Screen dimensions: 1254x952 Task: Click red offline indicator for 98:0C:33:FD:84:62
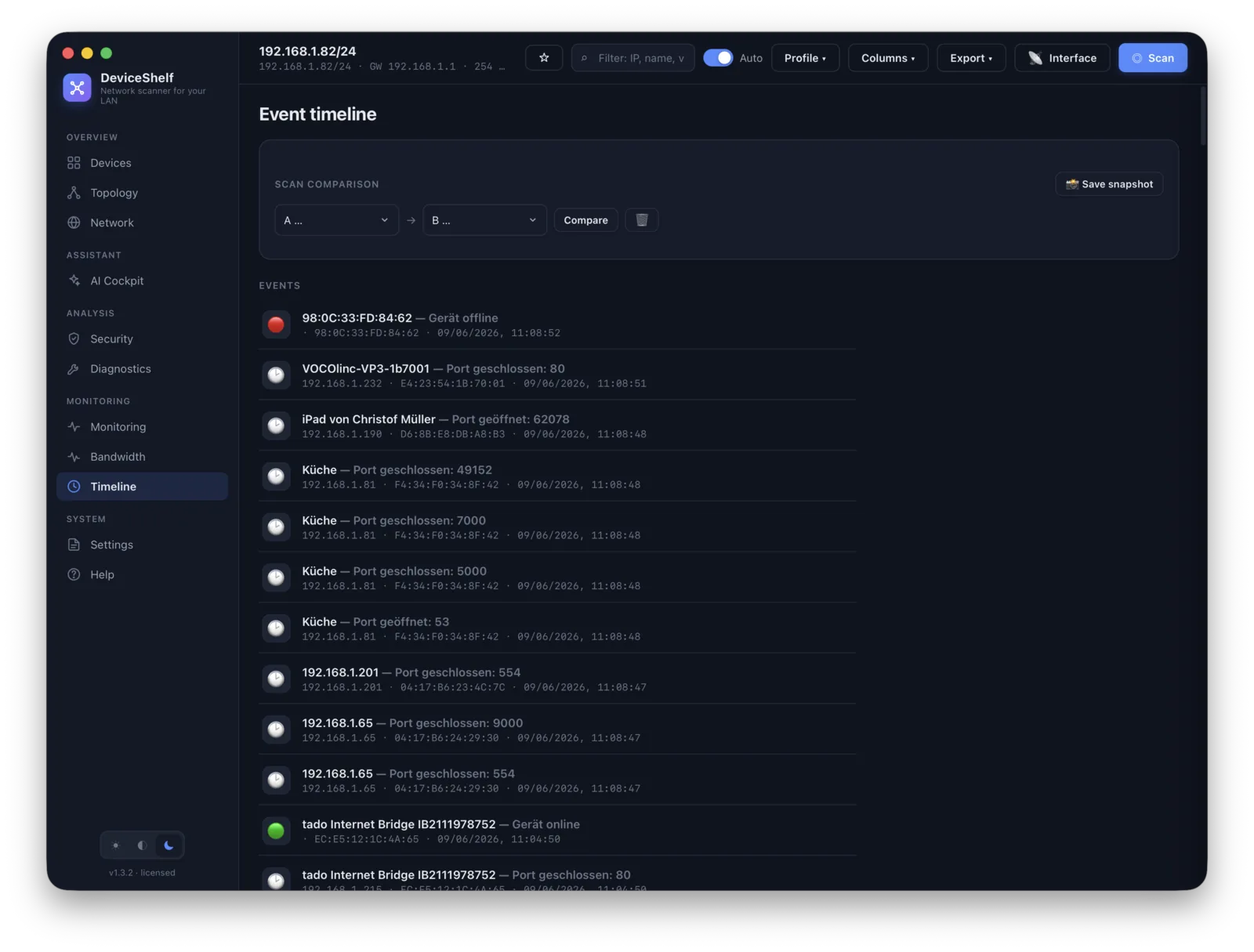tap(276, 324)
